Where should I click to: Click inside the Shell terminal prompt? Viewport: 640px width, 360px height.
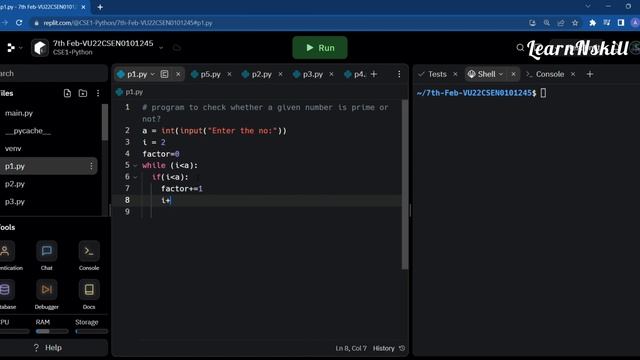(x=543, y=93)
